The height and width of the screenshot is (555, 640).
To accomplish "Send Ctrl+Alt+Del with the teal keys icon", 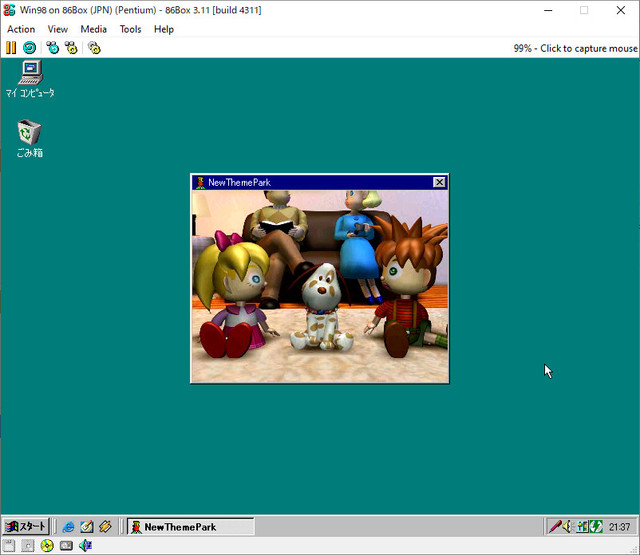I will pos(52,48).
